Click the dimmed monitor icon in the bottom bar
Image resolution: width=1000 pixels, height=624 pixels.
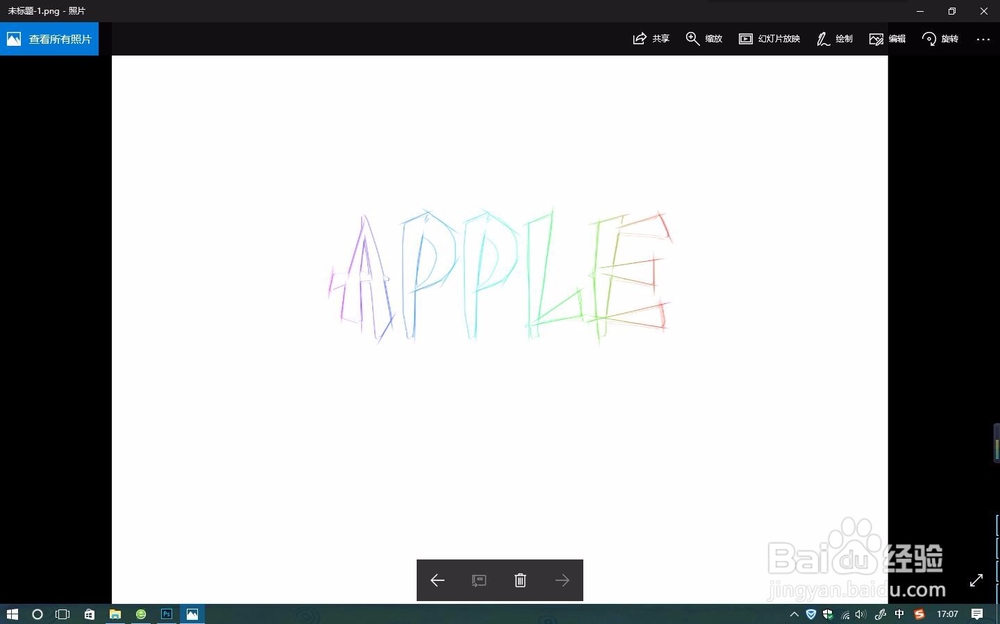click(479, 580)
